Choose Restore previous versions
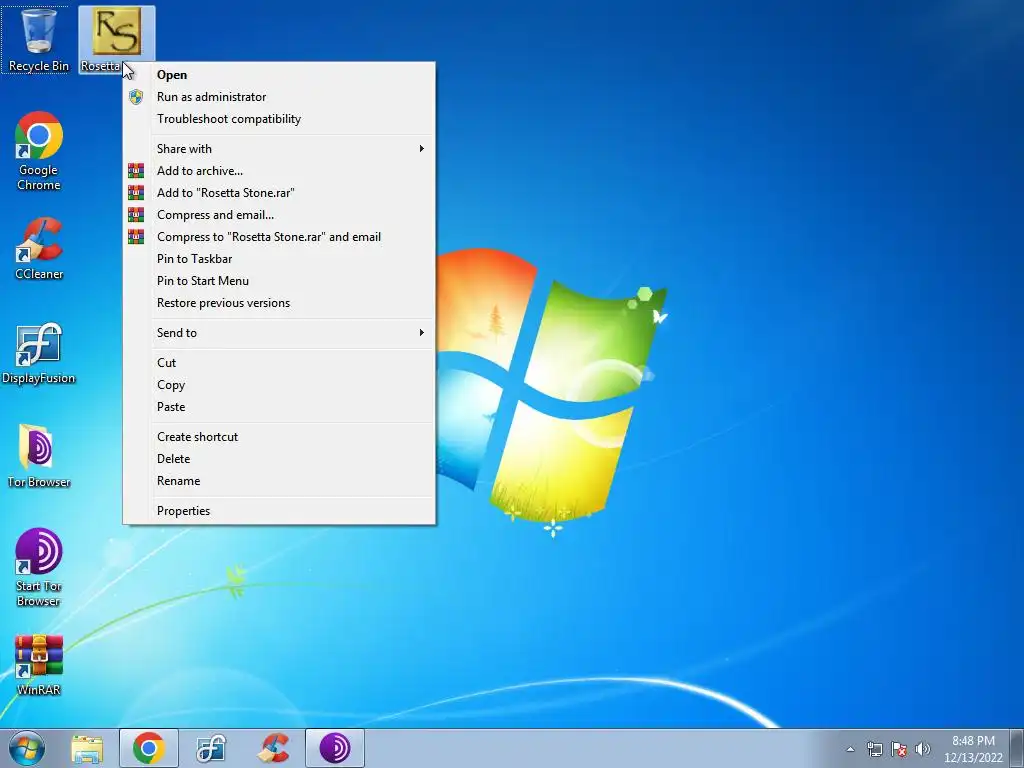Screen dimensions: 1024x768 pos(279,303)
